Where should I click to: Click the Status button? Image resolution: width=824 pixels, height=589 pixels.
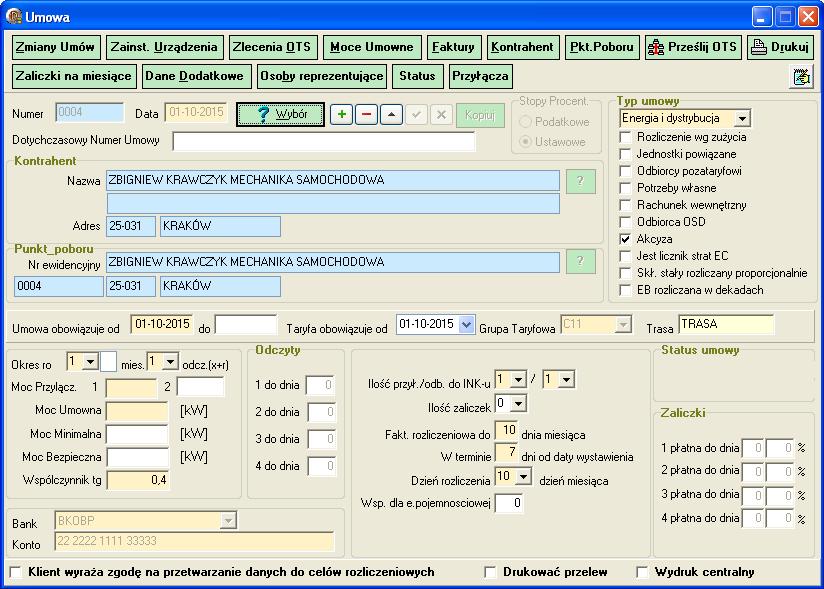pos(418,76)
